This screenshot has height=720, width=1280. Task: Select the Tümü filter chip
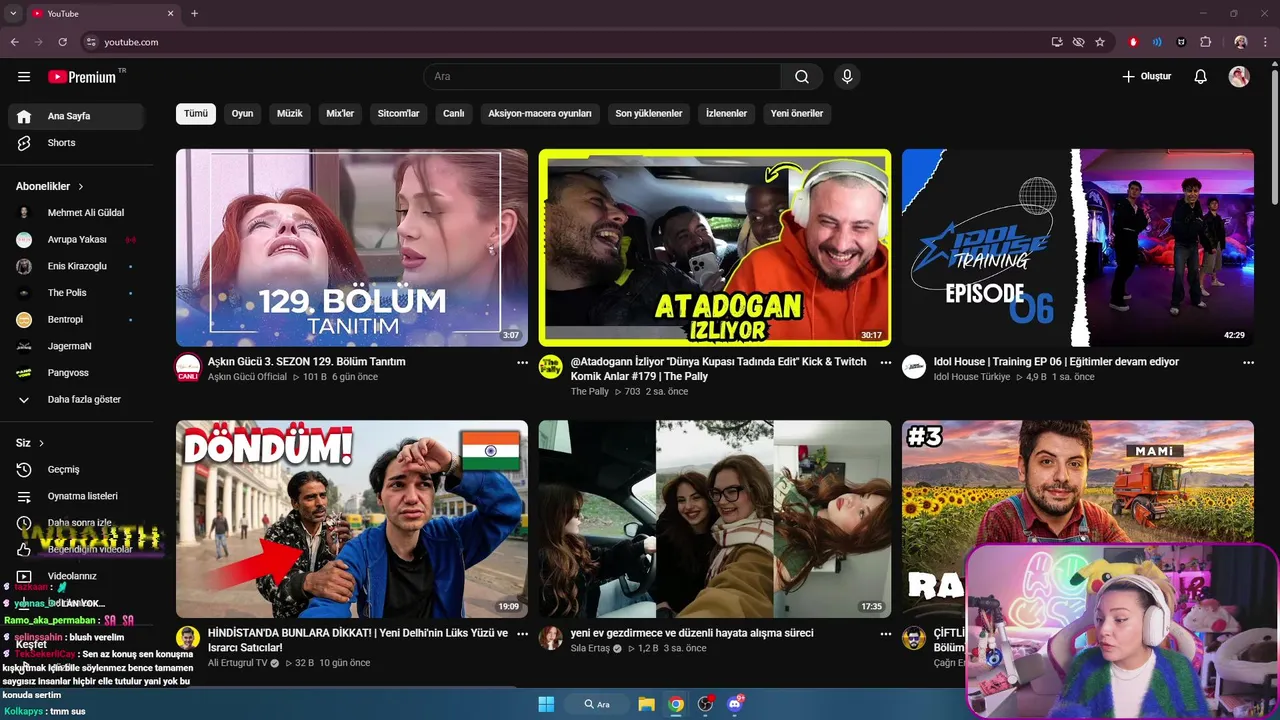pyautogui.click(x=196, y=113)
